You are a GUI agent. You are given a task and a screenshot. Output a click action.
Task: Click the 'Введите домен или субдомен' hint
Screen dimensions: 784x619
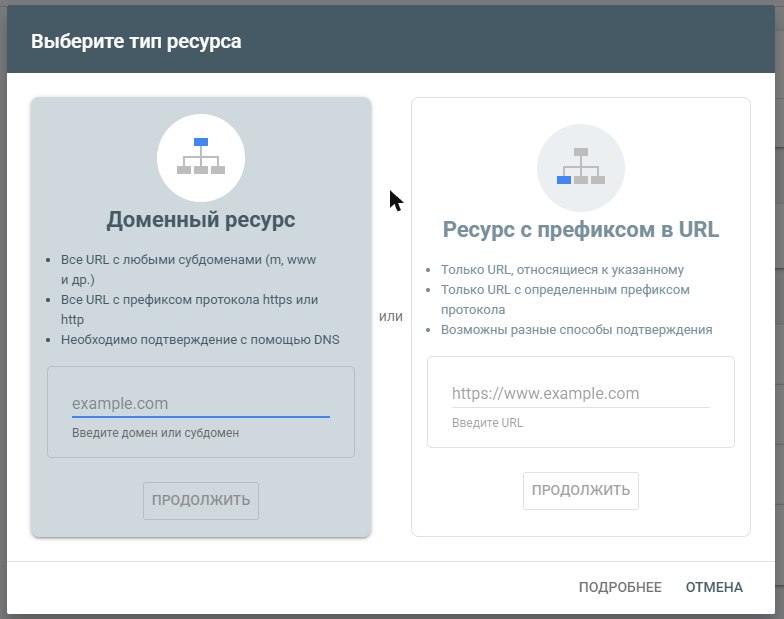(156, 433)
